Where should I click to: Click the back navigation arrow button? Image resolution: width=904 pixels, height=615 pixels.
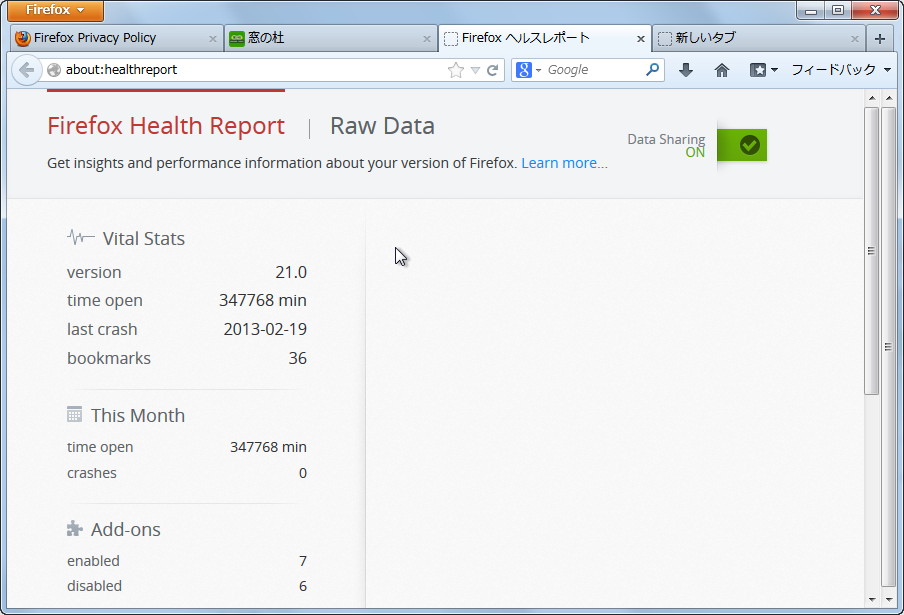click(27, 70)
